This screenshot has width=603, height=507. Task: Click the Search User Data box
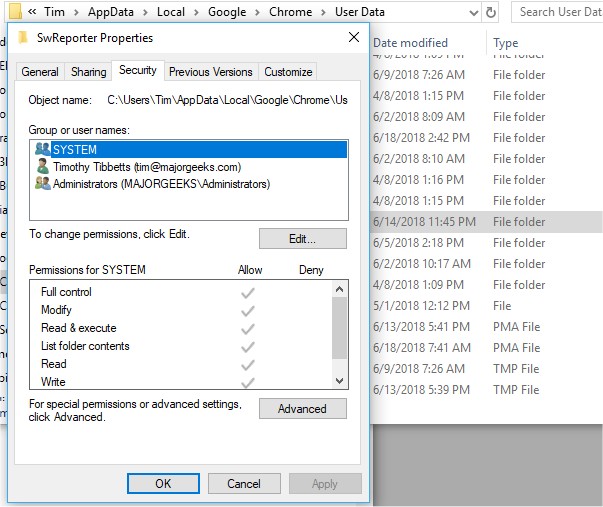[557, 12]
